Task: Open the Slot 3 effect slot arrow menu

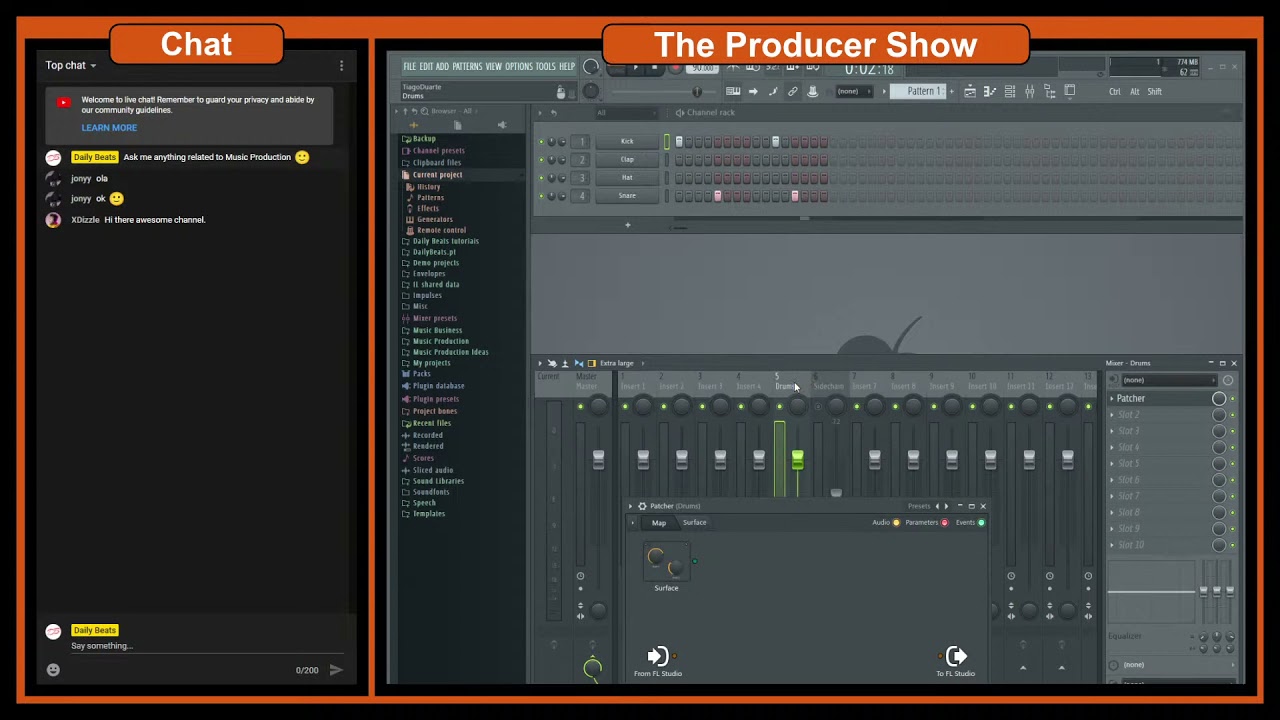Action: [1111, 431]
